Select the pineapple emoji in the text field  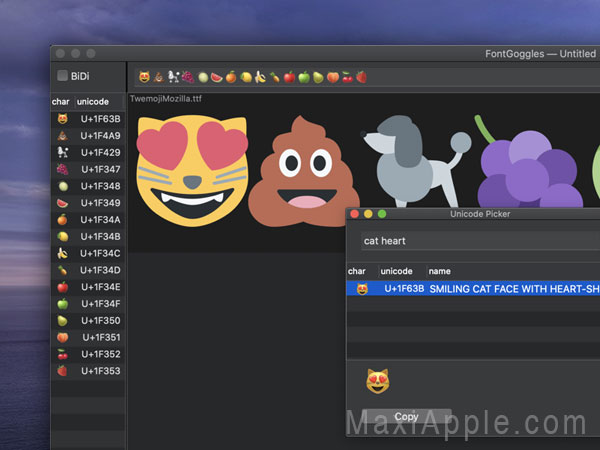275,77
